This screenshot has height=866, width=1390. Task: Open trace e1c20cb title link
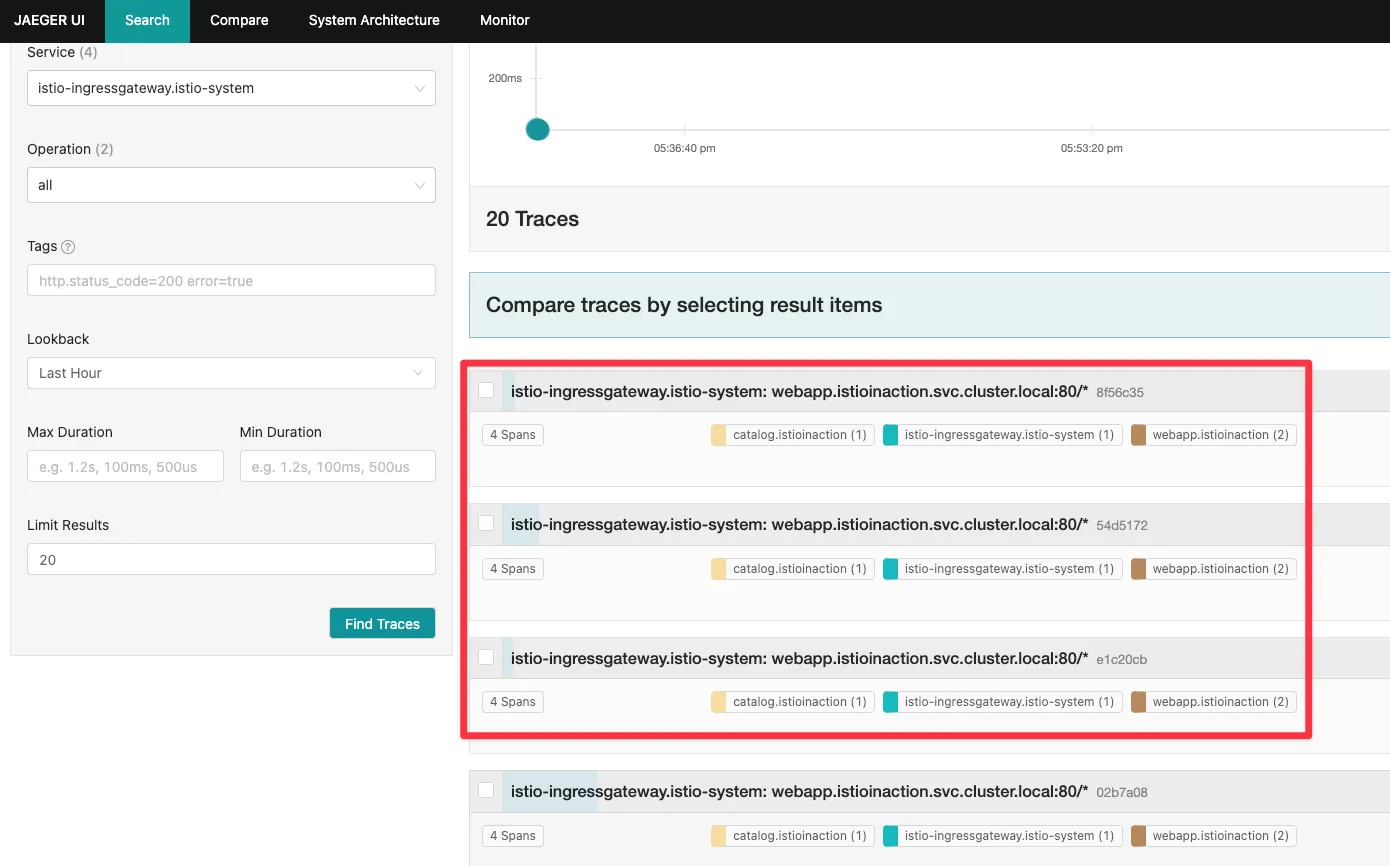799,658
